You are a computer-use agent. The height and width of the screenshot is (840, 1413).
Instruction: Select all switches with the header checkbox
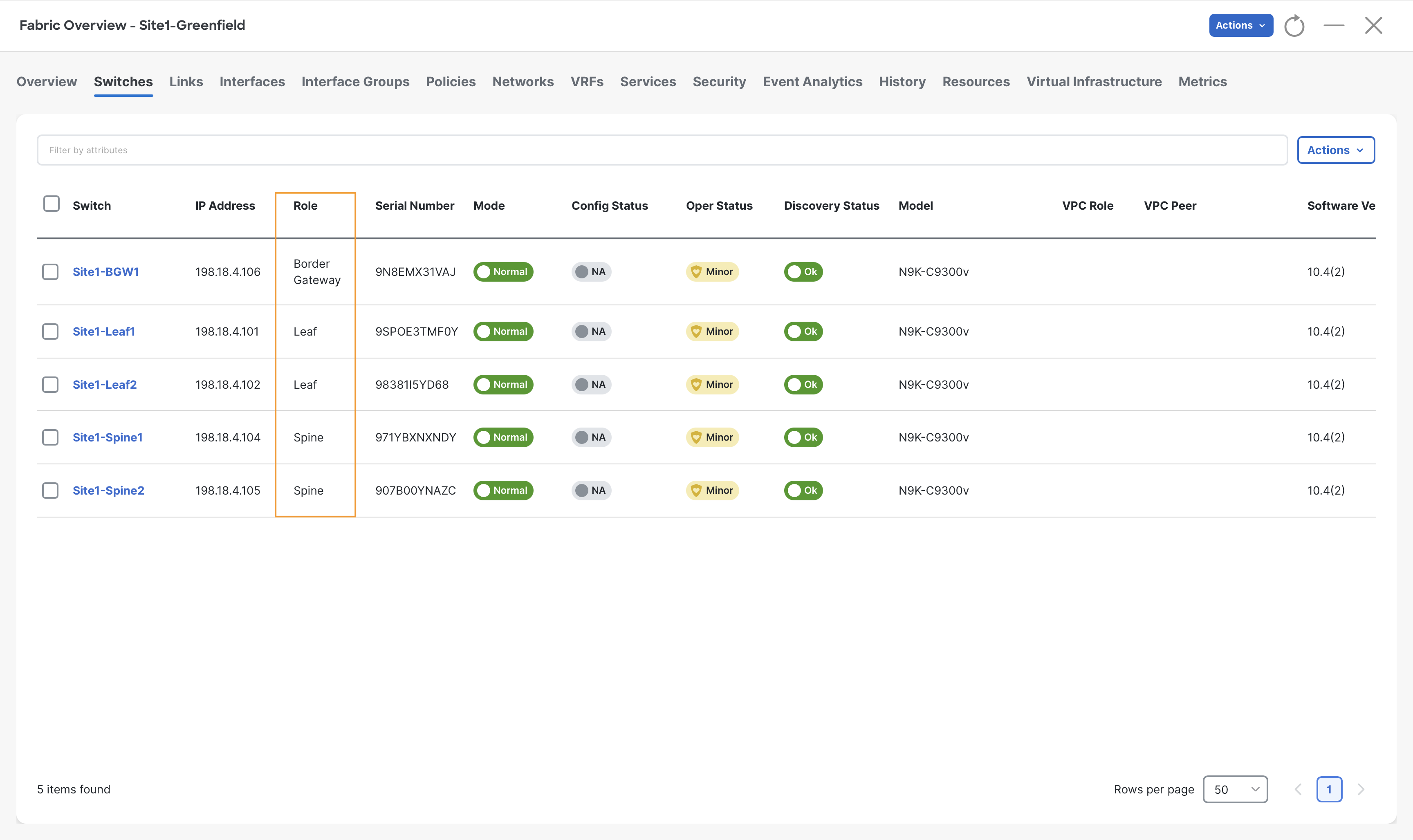pos(52,204)
